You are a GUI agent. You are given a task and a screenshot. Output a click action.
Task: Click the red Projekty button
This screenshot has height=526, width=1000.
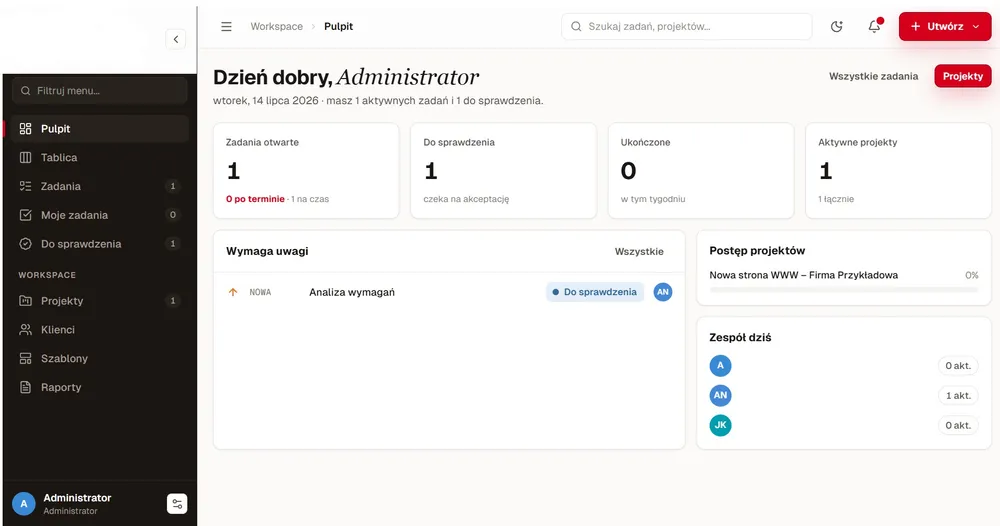point(962,76)
